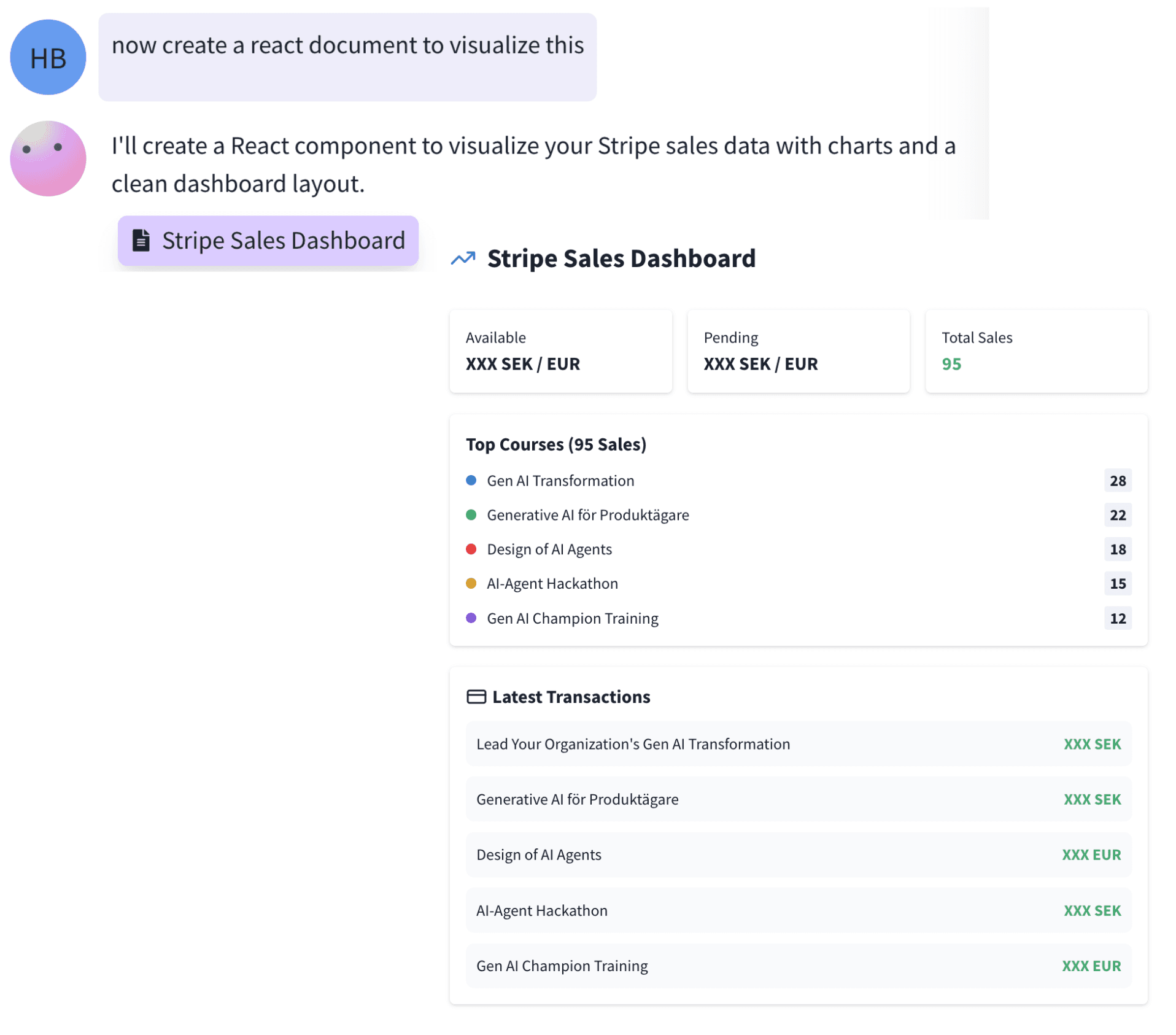The width and height of the screenshot is (1176, 1035).
Task: Click the 12 sales count badge
Action: pos(1117,618)
